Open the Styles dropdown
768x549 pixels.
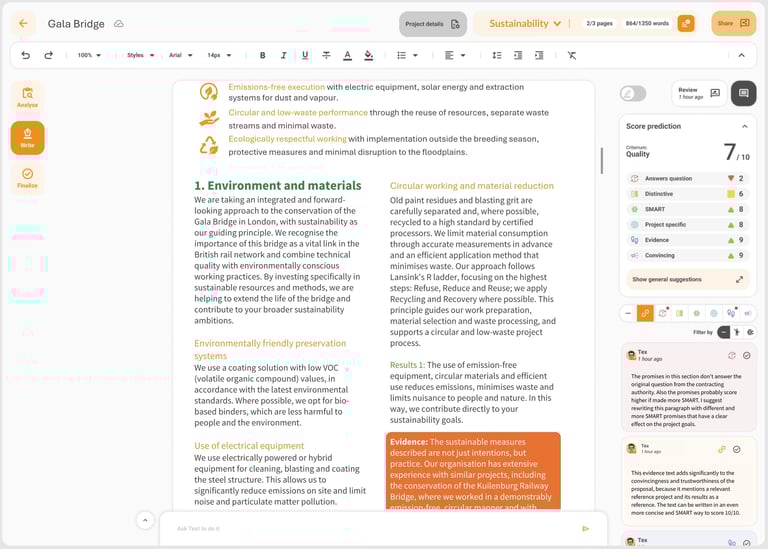tap(140, 55)
